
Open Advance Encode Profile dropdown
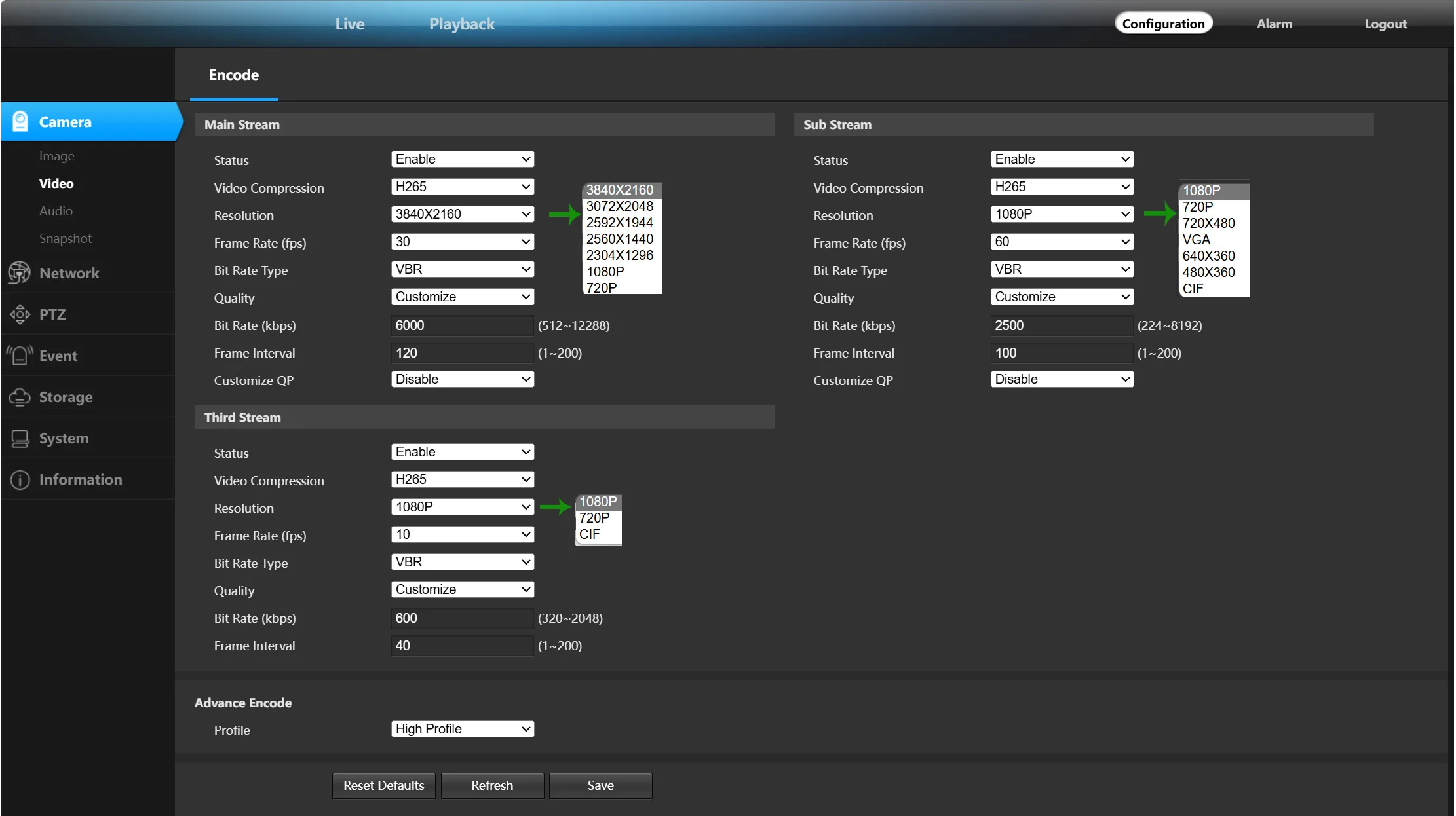coord(462,729)
